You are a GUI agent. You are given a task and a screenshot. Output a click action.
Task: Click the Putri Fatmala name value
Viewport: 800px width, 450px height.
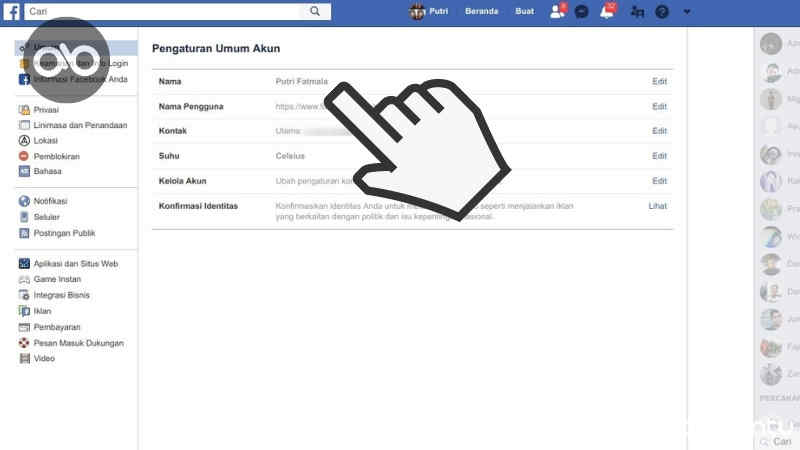pos(302,81)
